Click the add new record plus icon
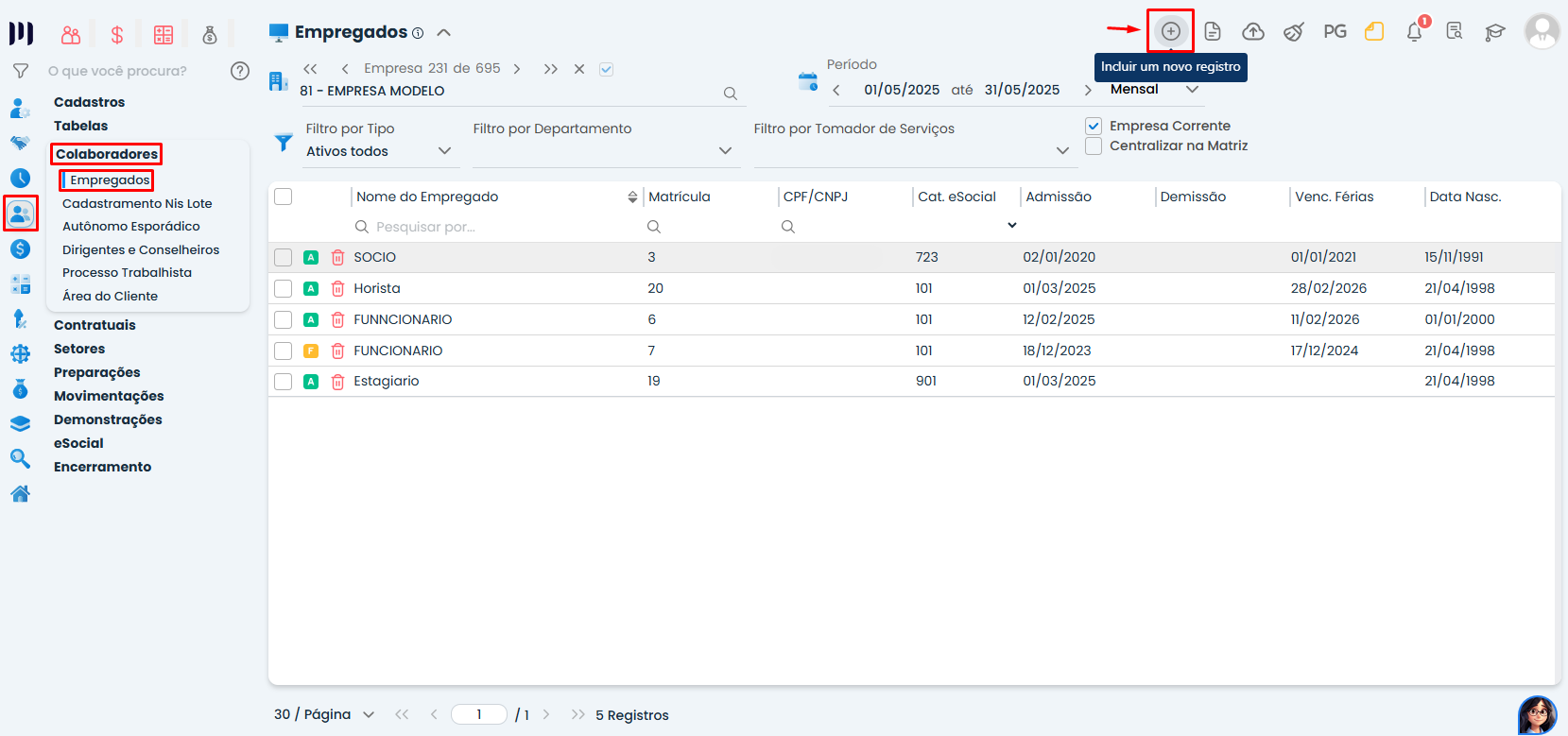 coord(1170,31)
